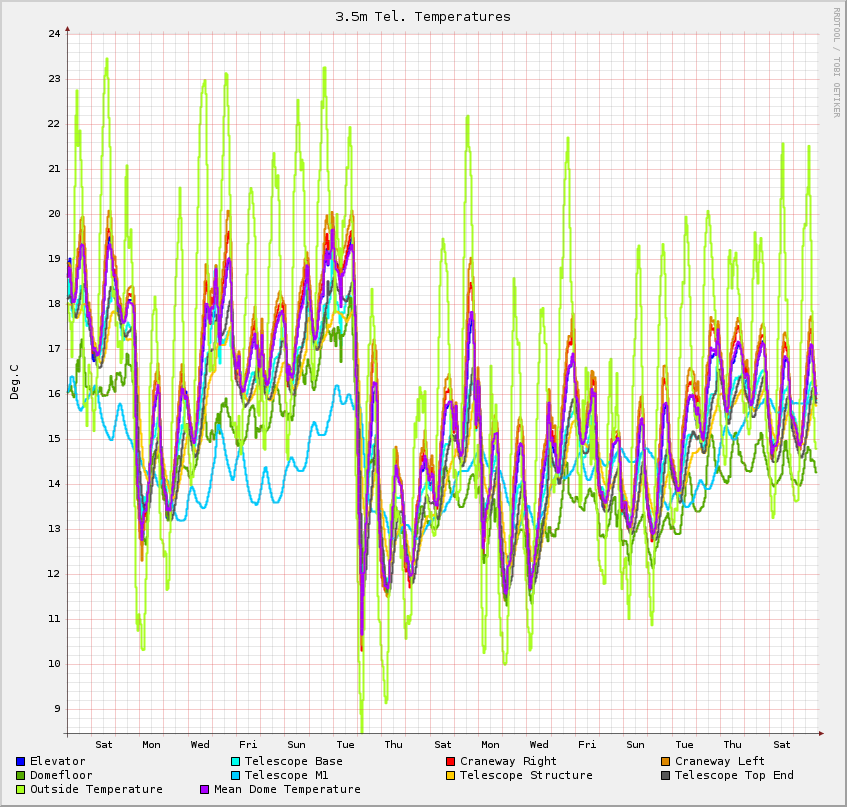This screenshot has height=807, width=847.
Task: Select the red Craneway Right color box
Action: 451,762
